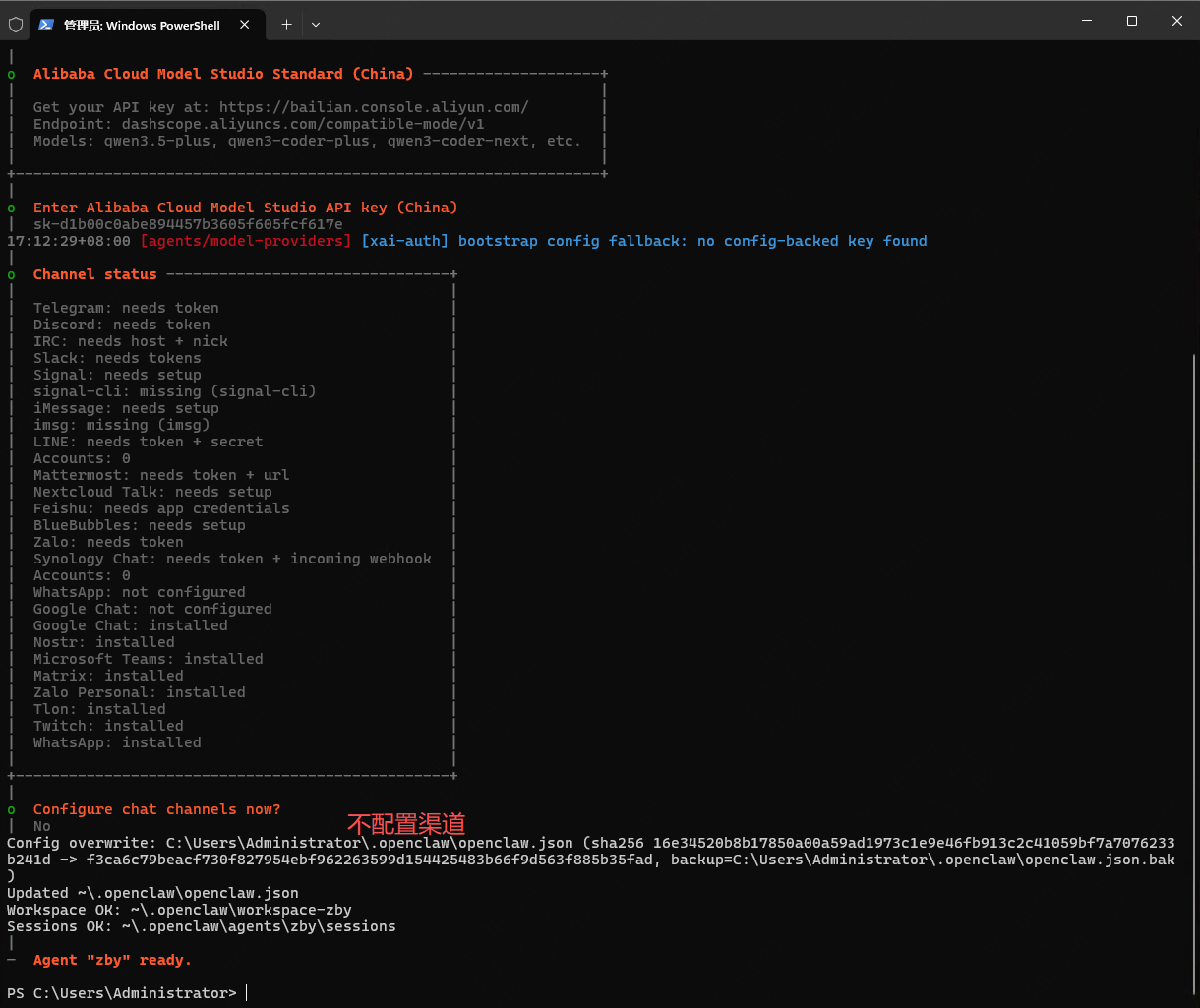Click the Channel status heading
Image resolution: width=1200 pixels, height=1008 pixels.
coord(94,274)
